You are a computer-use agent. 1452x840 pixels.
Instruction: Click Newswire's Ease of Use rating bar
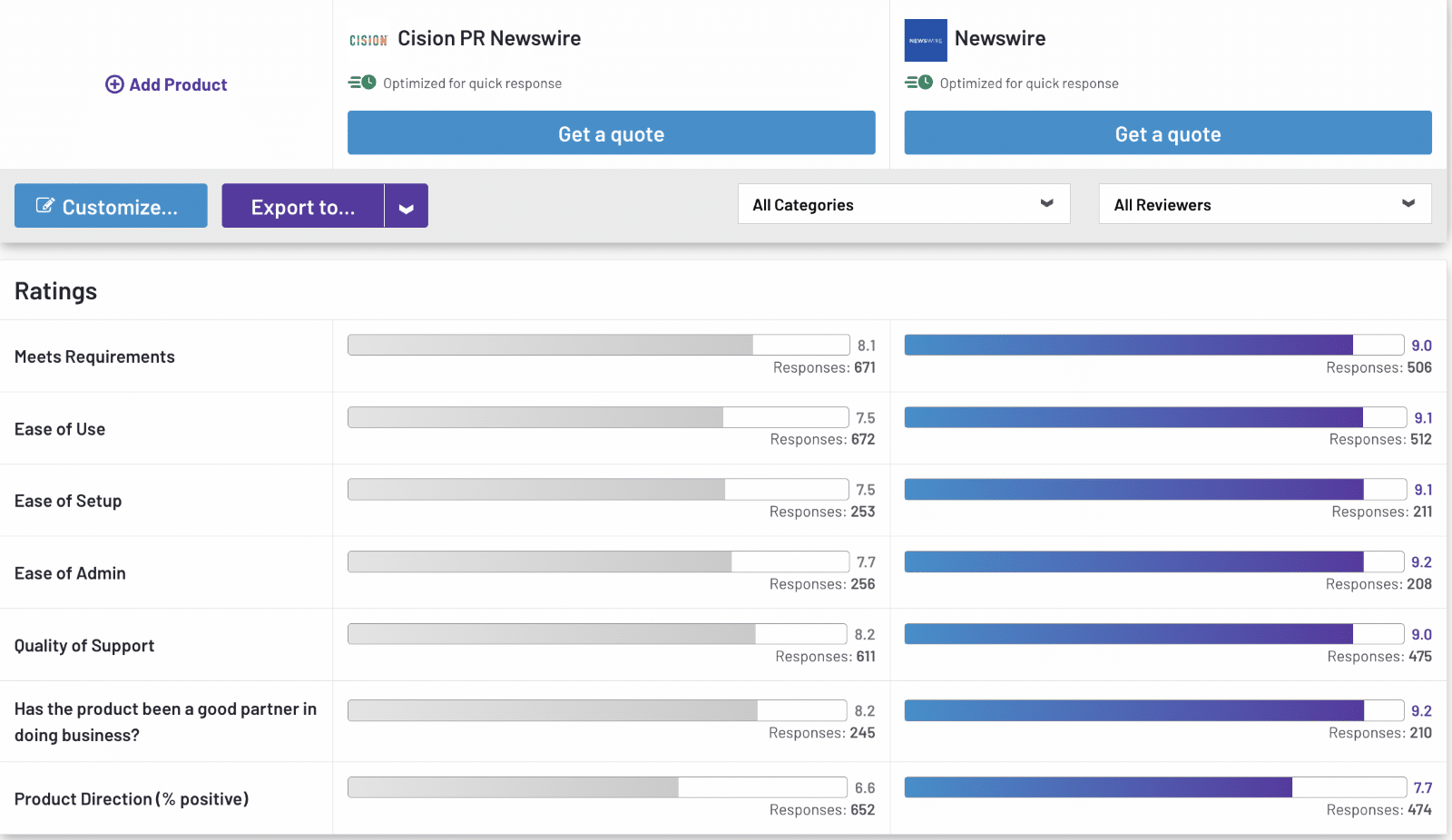click(1154, 417)
